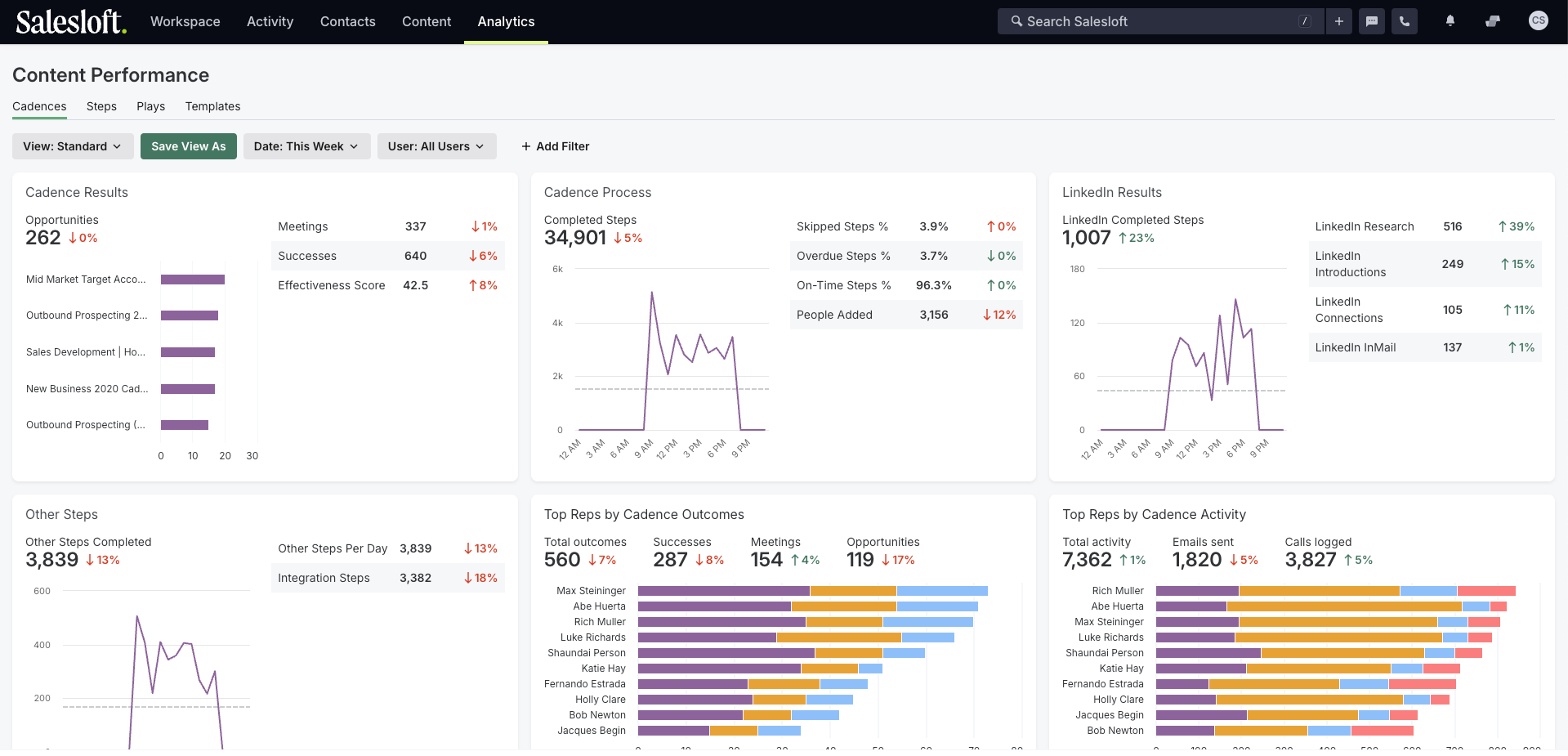The height and width of the screenshot is (756, 1568).
Task: Click the Completed Steps 34,901 value
Action: 575,238
